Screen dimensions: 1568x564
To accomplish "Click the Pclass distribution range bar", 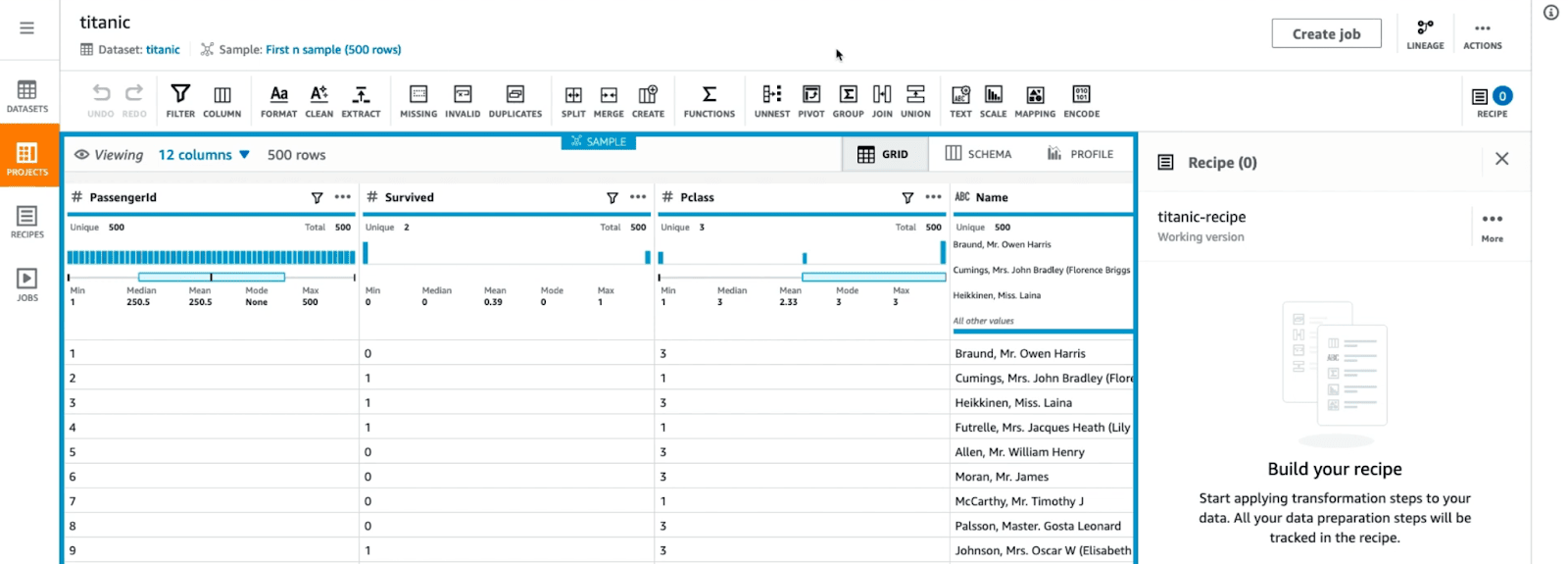I will (x=873, y=278).
